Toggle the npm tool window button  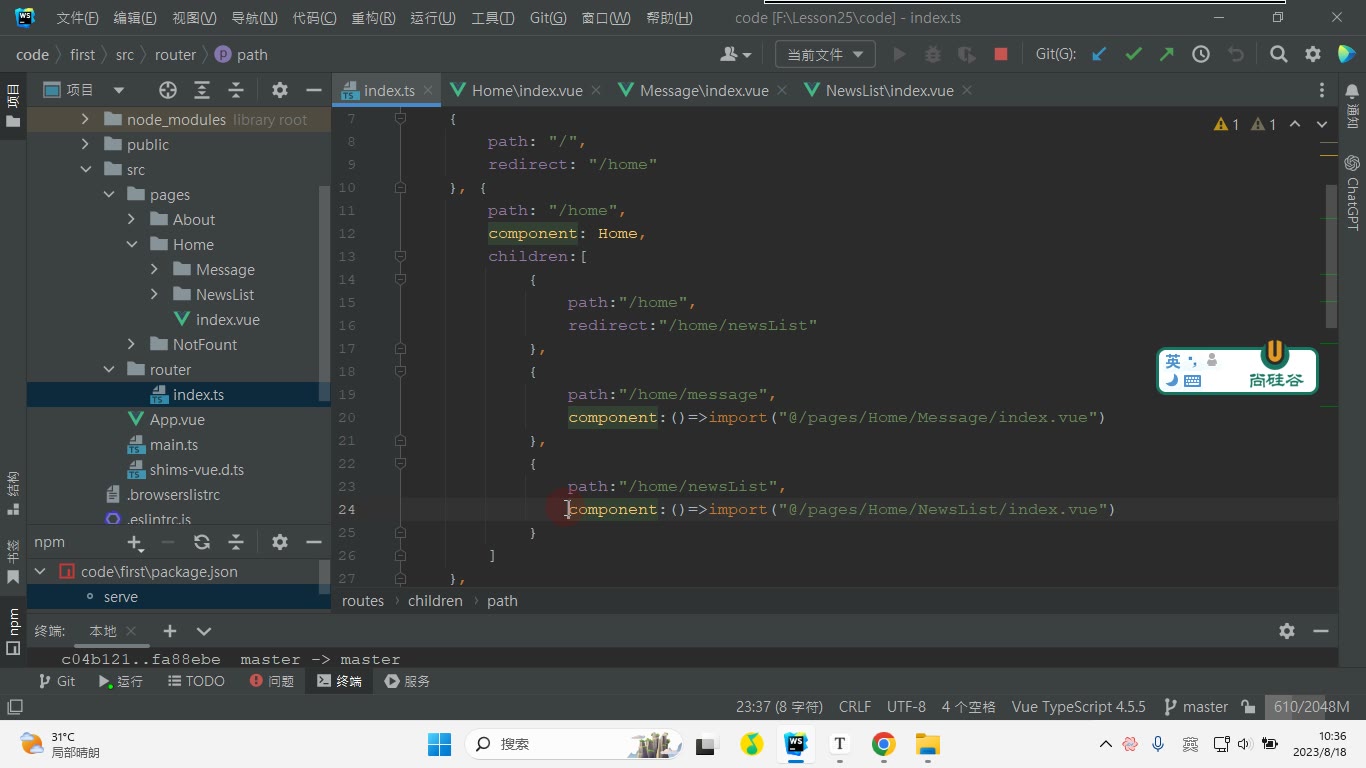pyautogui.click(x=13, y=631)
